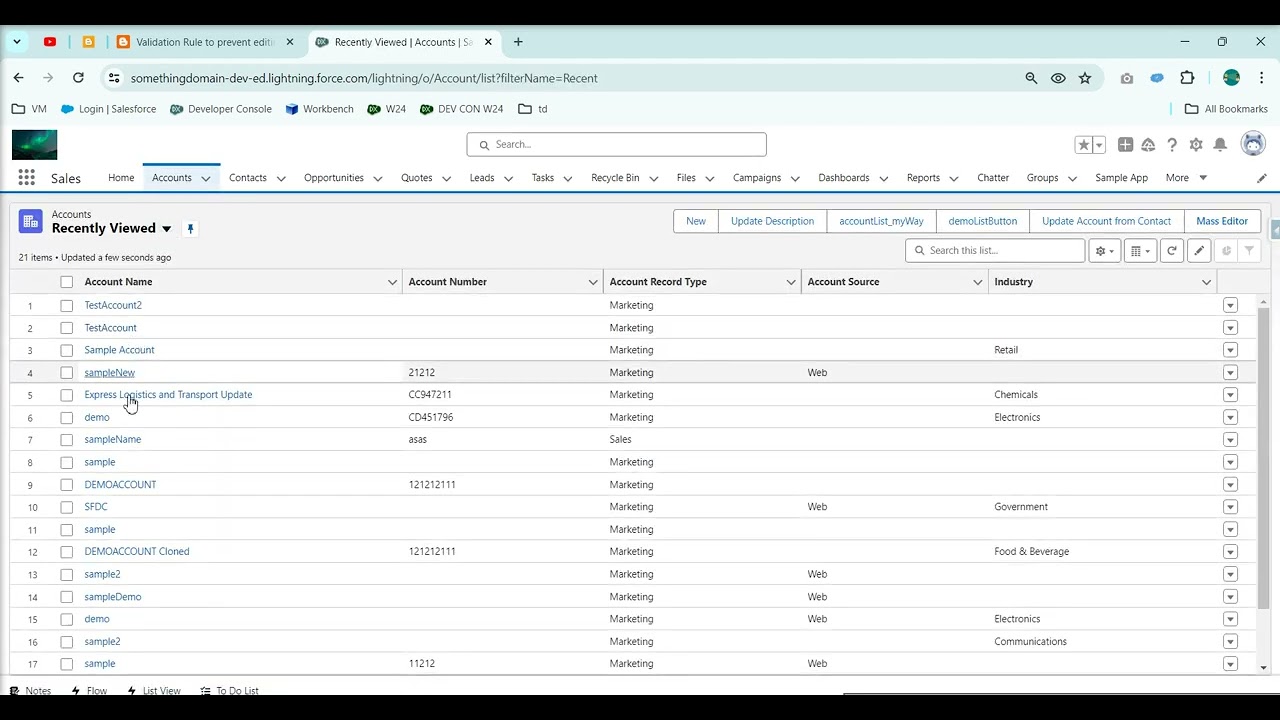Click the edit list pencil icon

[1199, 251]
